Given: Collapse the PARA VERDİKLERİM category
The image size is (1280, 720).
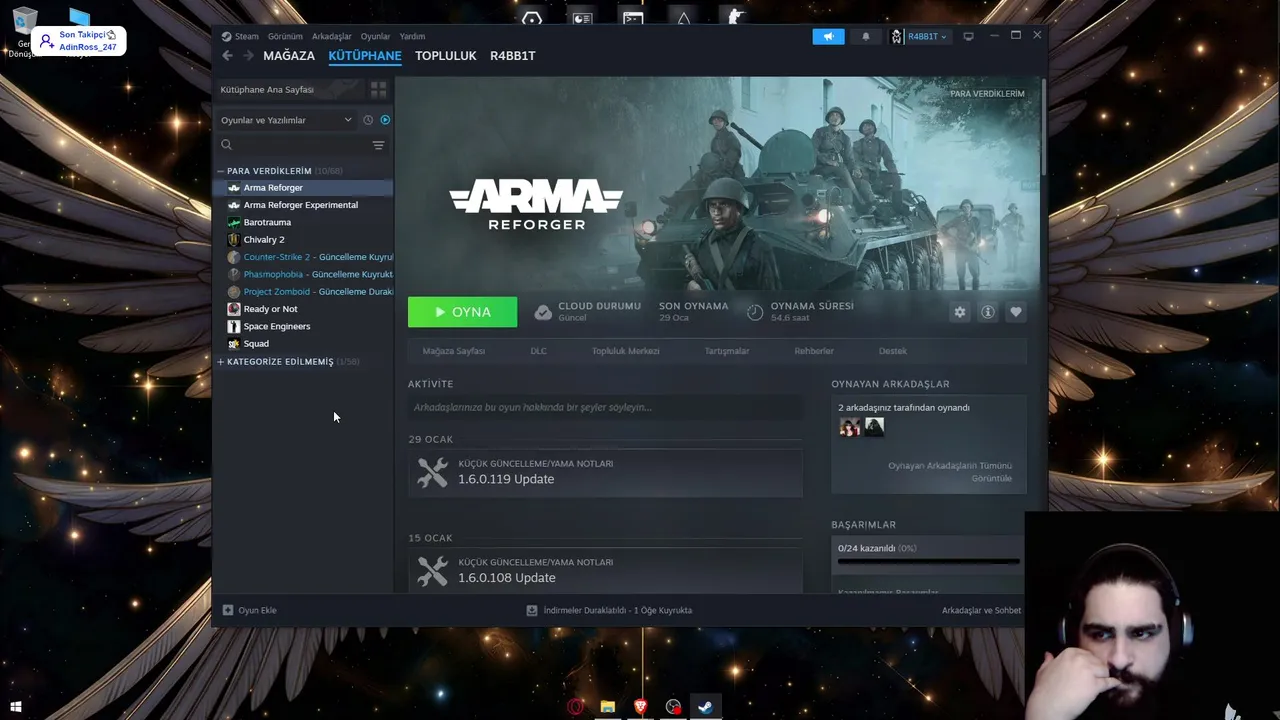Looking at the screenshot, I should (x=221, y=171).
